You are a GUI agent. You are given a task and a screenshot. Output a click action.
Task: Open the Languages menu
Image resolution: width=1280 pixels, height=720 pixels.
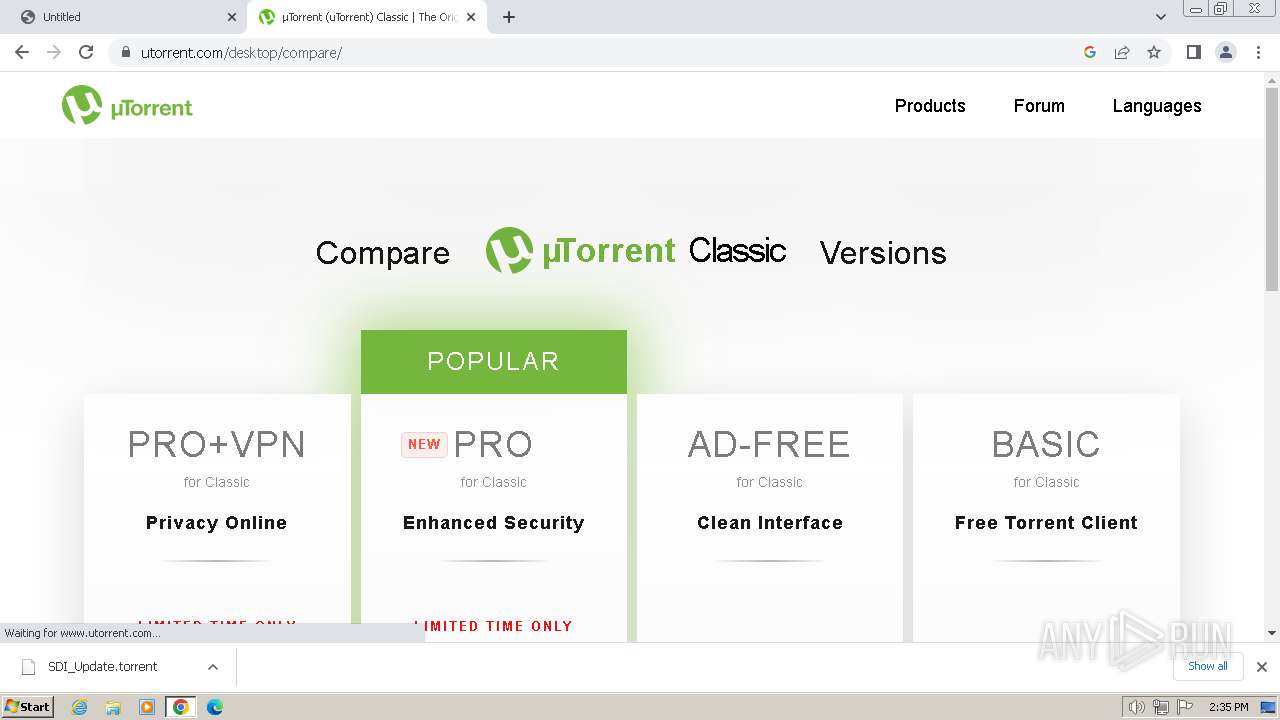pyautogui.click(x=1157, y=106)
